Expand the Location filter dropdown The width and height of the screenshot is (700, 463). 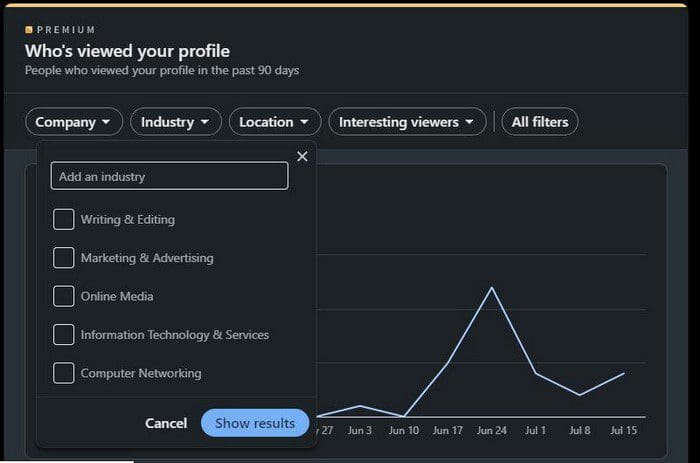click(x=275, y=122)
